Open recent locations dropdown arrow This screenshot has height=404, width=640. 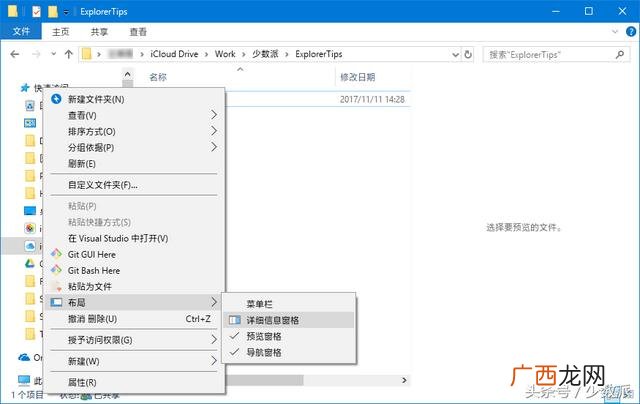pos(53,54)
